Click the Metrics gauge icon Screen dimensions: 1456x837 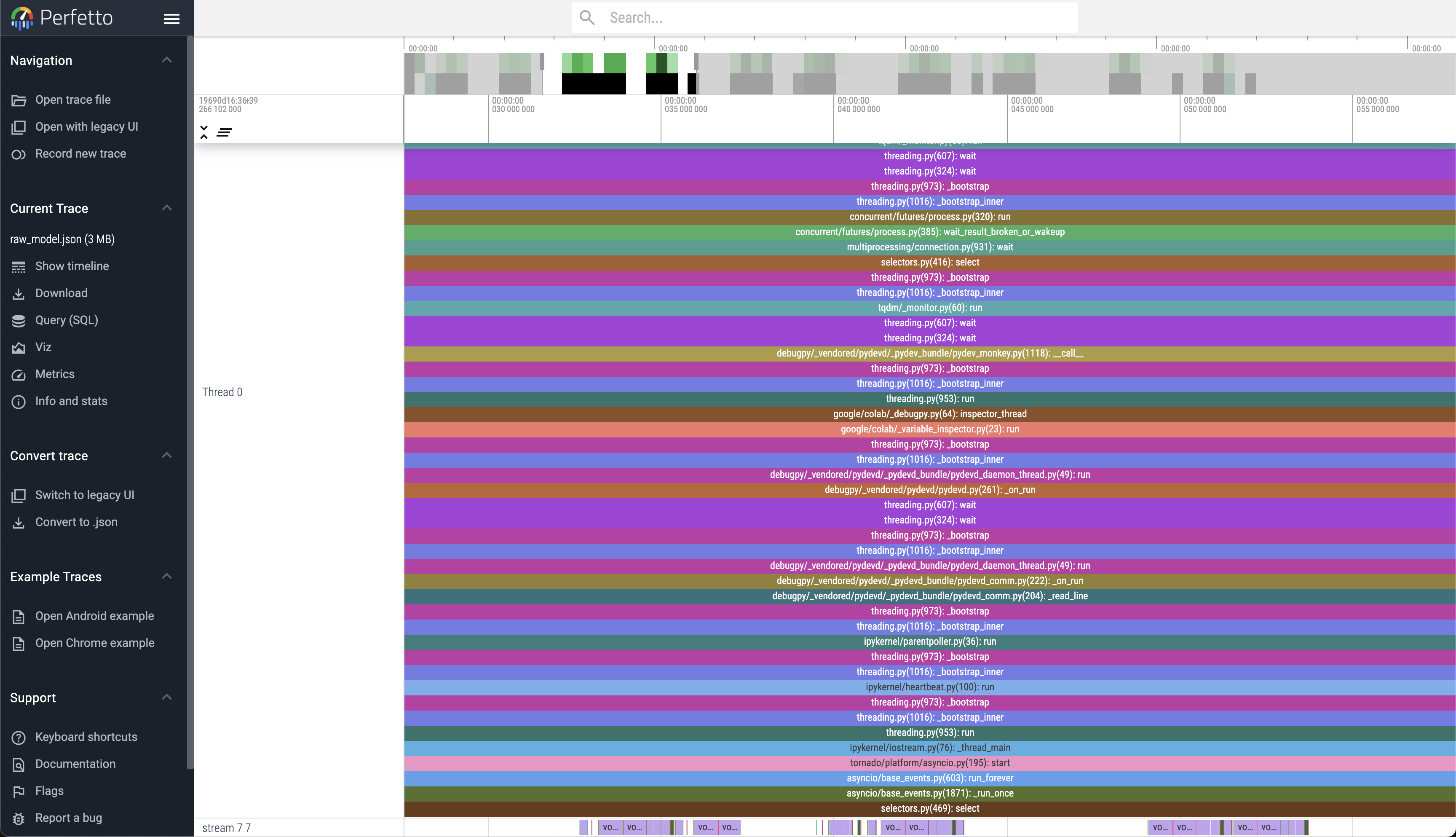tap(19, 375)
